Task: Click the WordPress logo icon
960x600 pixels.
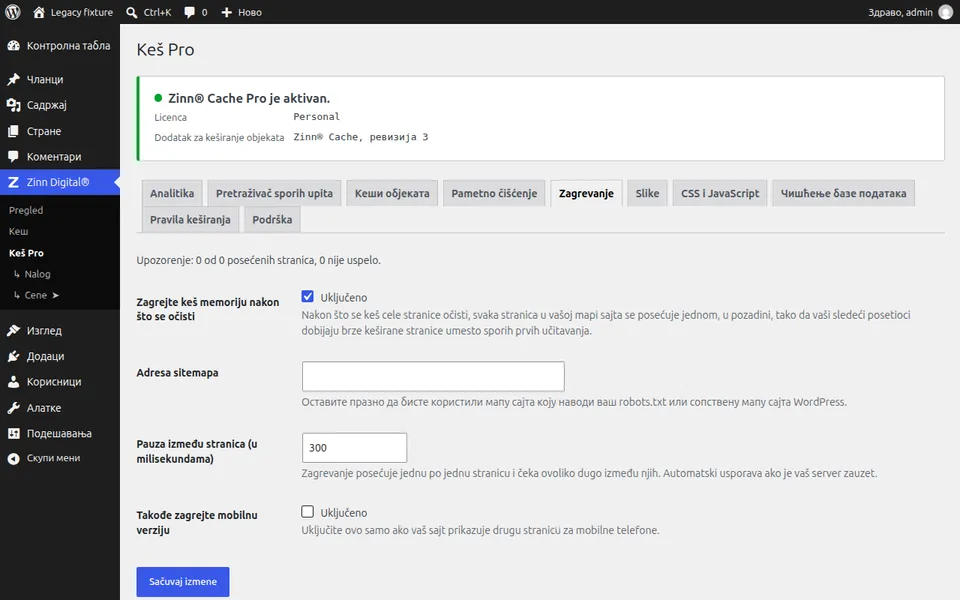Action: click(x=13, y=12)
